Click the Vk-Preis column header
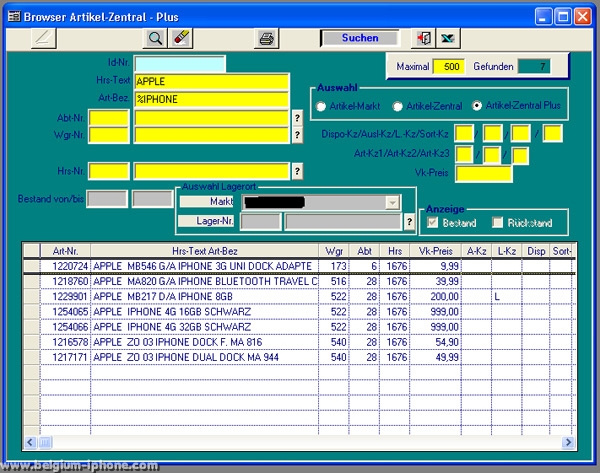This screenshot has width=600, height=473. coord(435,251)
